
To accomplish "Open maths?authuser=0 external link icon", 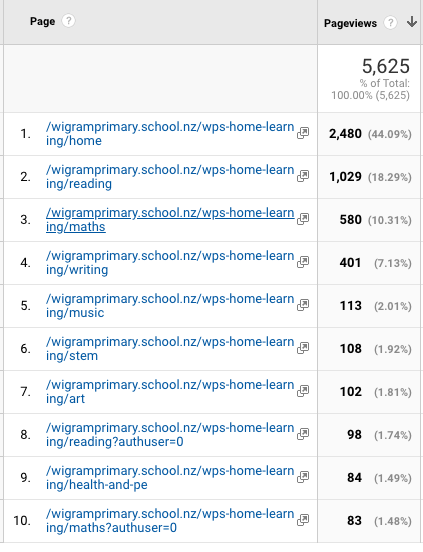I will click(x=303, y=520).
